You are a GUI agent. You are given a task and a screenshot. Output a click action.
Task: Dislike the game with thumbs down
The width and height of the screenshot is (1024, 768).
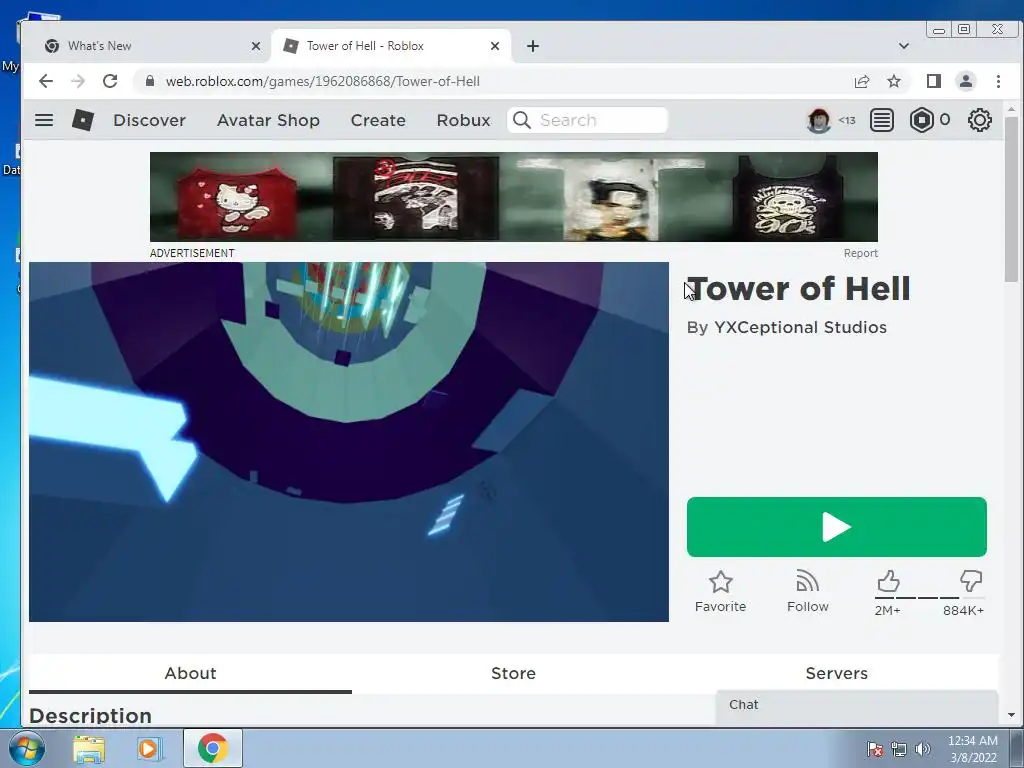coord(971,581)
